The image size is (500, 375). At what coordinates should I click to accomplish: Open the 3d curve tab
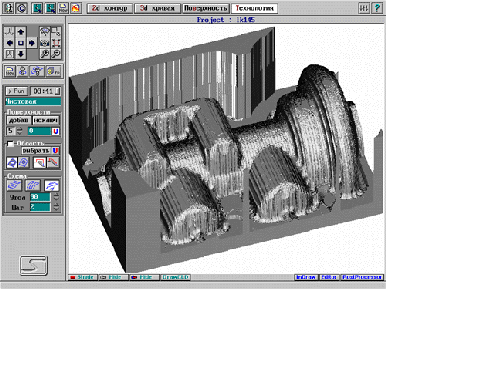pyautogui.click(x=157, y=8)
